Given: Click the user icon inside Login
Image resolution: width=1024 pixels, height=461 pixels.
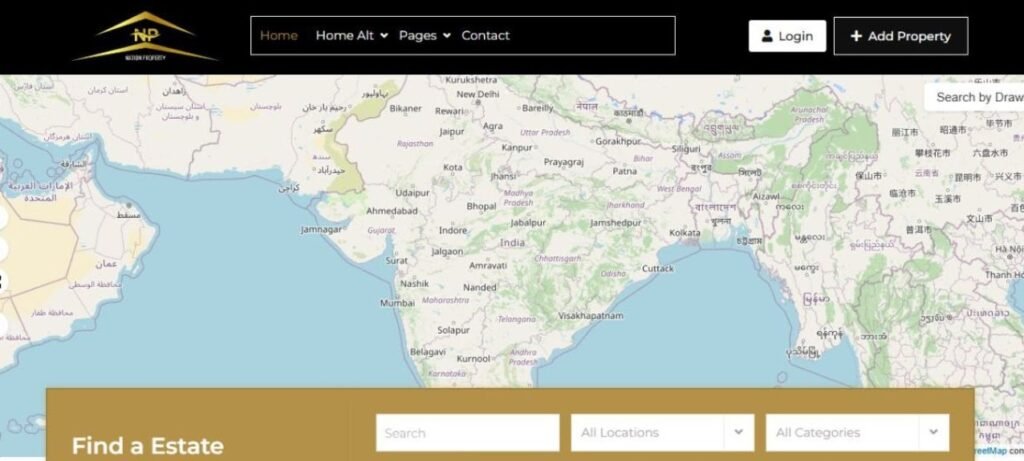Looking at the screenshot, I should pos(767,36).
